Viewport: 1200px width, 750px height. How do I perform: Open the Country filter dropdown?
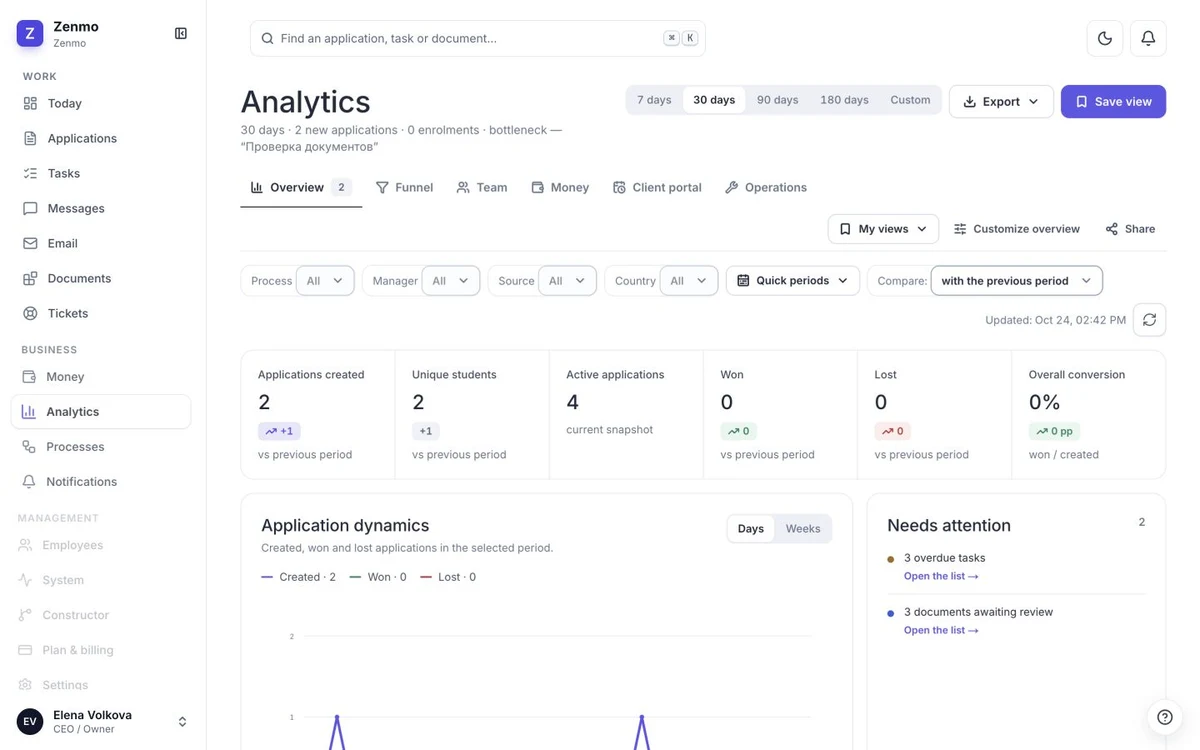pyautogui.click(x=689, y=281)
